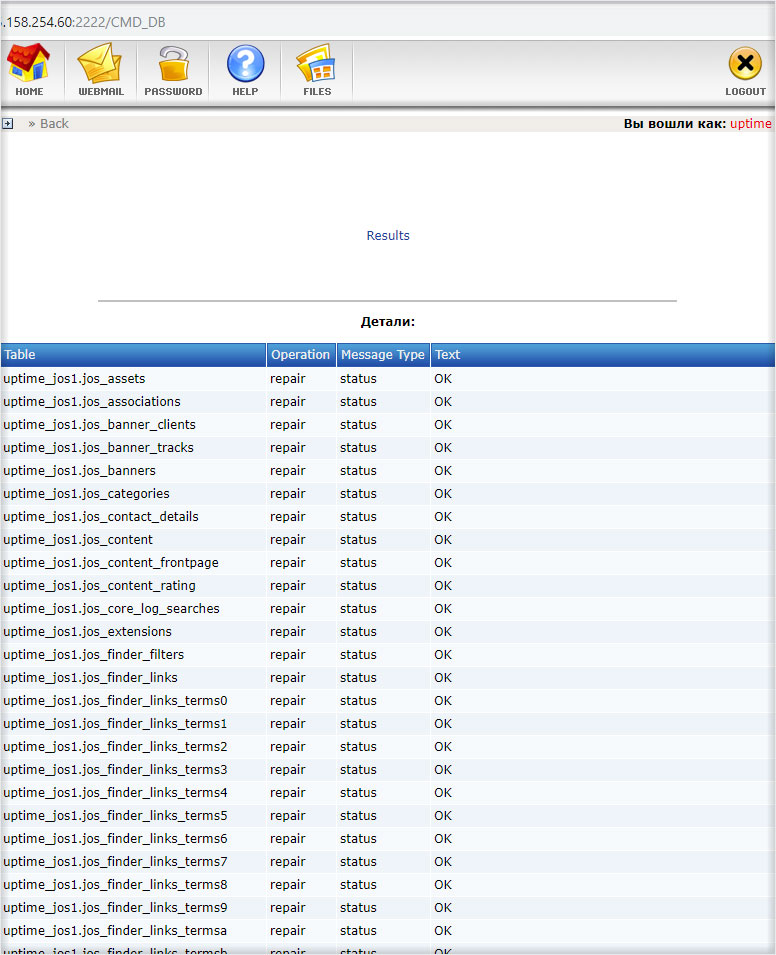Select the uptime_jos1.jos_banner_tracks cell

(133, 448)
